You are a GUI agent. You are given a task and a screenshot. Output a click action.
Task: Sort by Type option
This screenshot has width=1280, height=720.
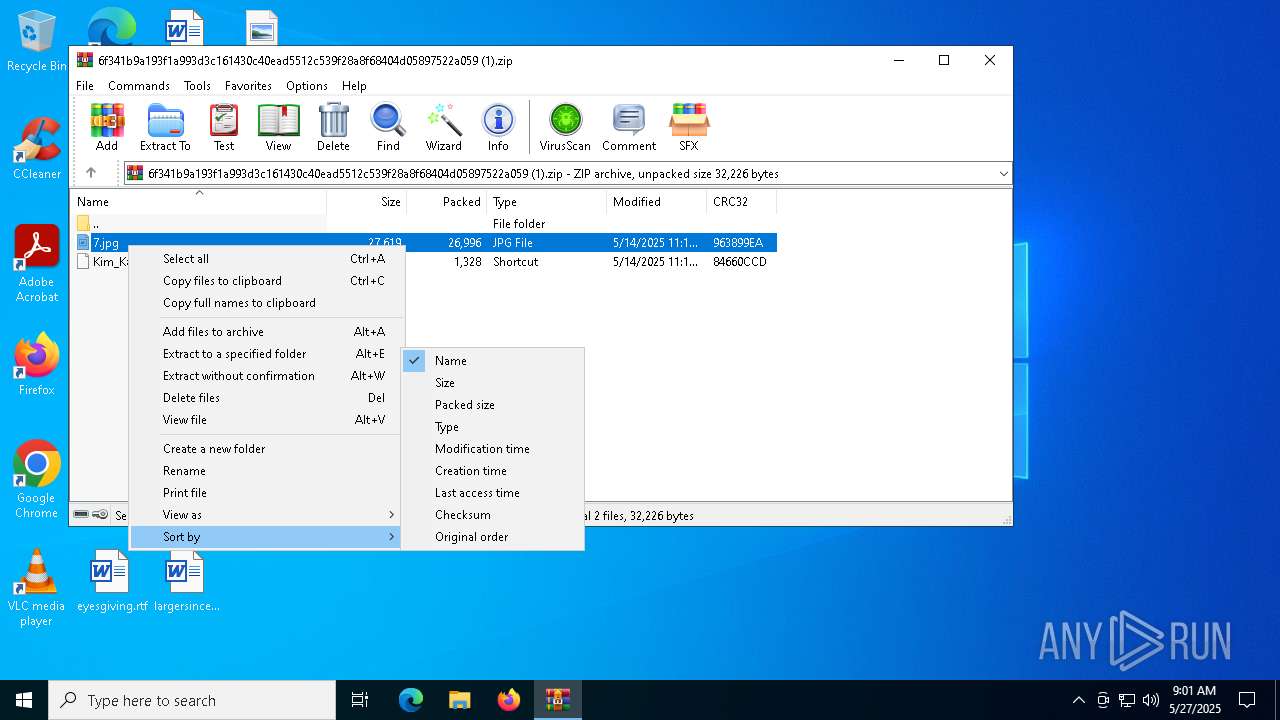coord(492,427)
